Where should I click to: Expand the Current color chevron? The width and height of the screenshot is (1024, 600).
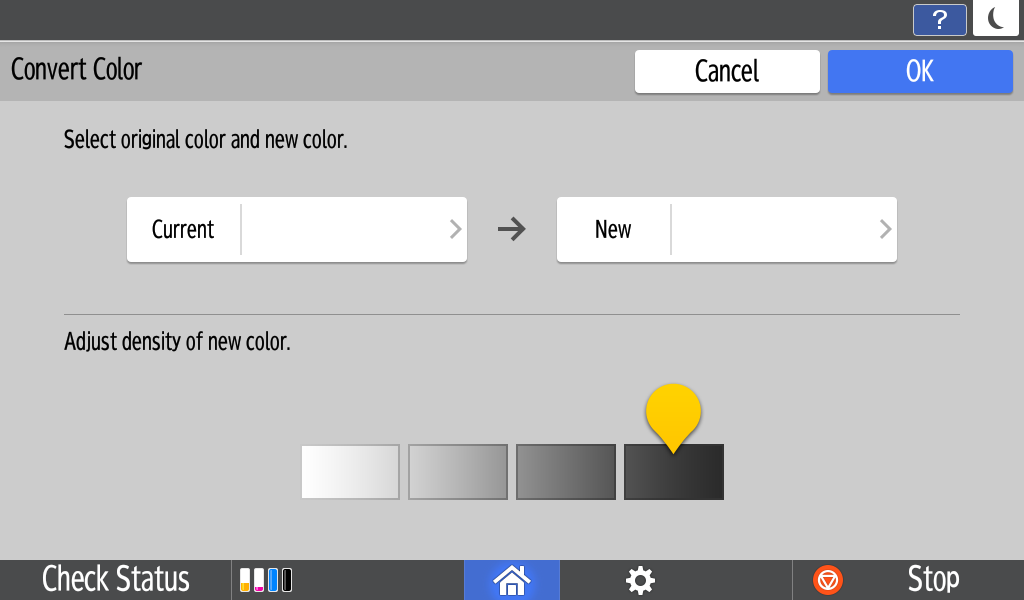pos(455,230)
